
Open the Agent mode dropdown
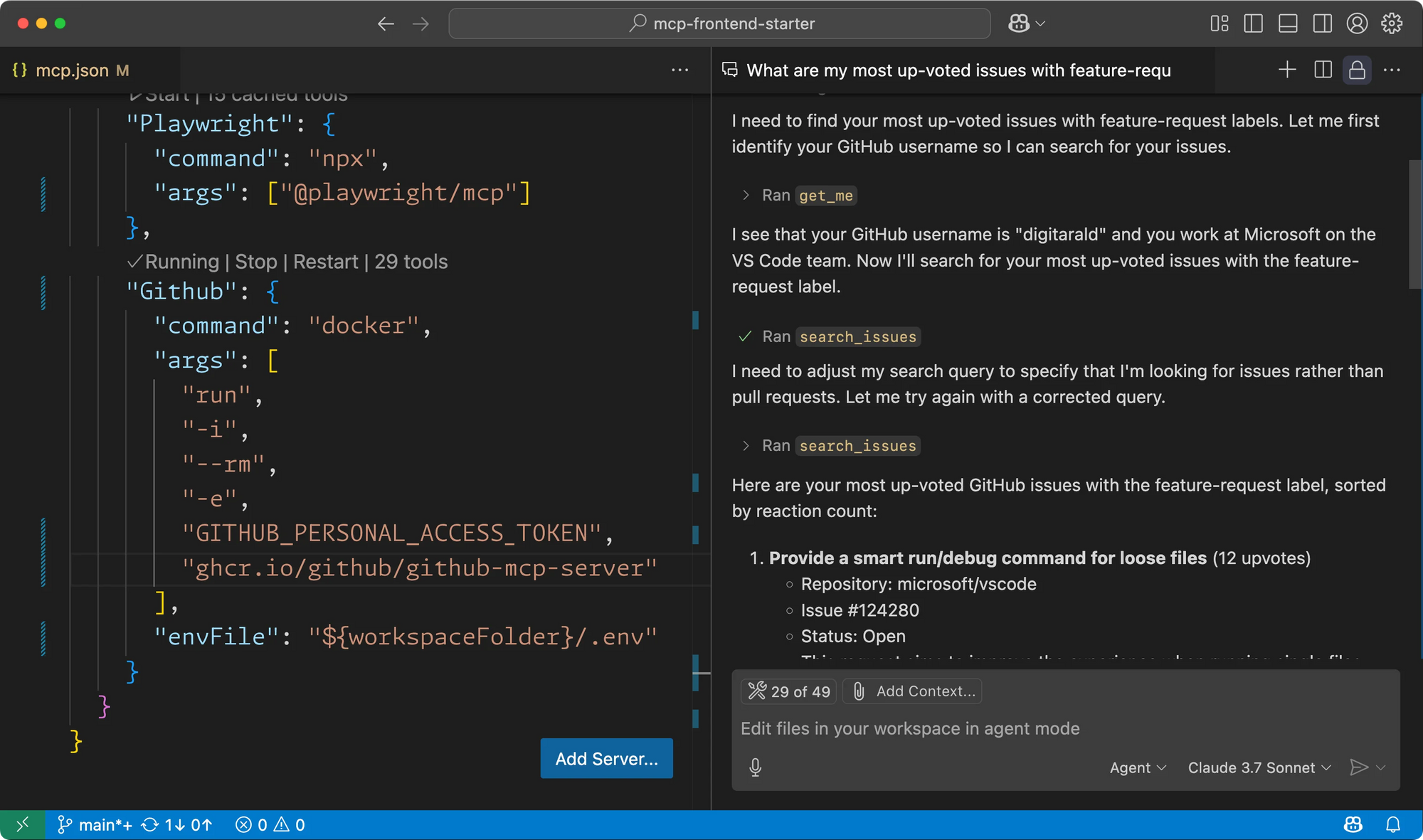(1138, 768)
